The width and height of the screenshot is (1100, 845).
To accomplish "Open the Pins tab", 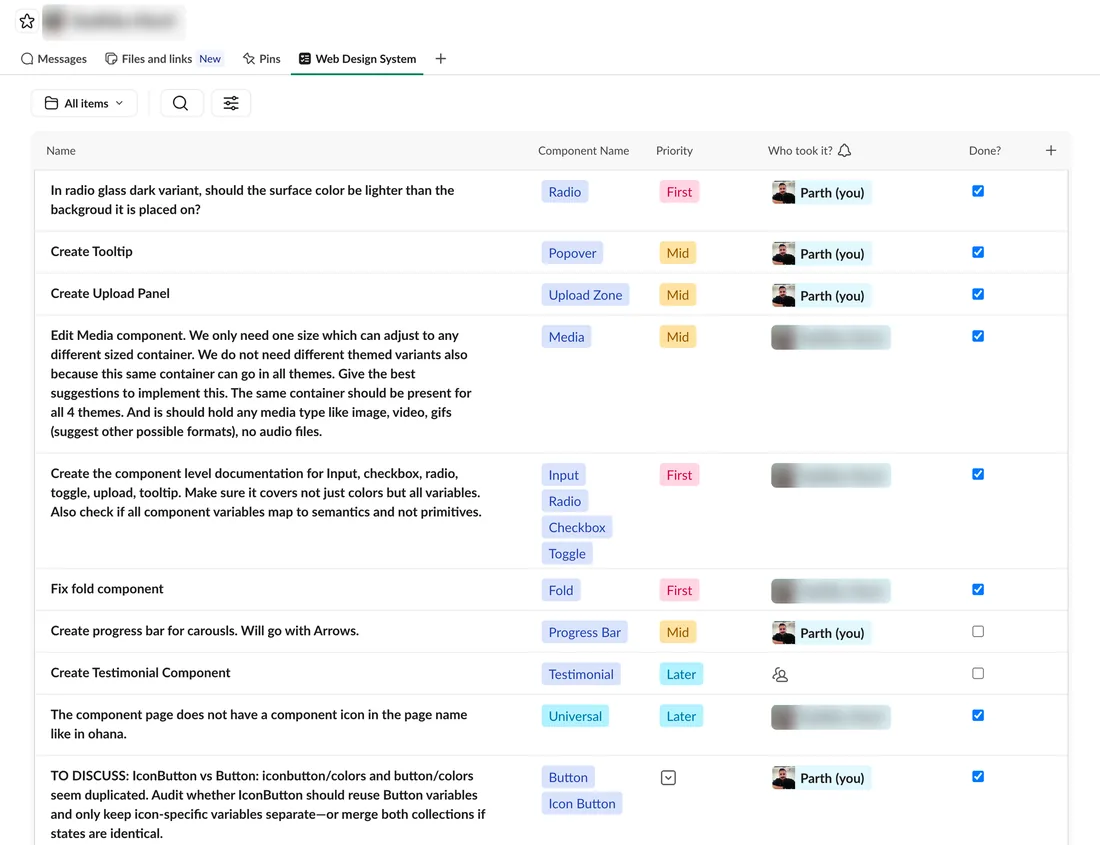I will 261,59.
